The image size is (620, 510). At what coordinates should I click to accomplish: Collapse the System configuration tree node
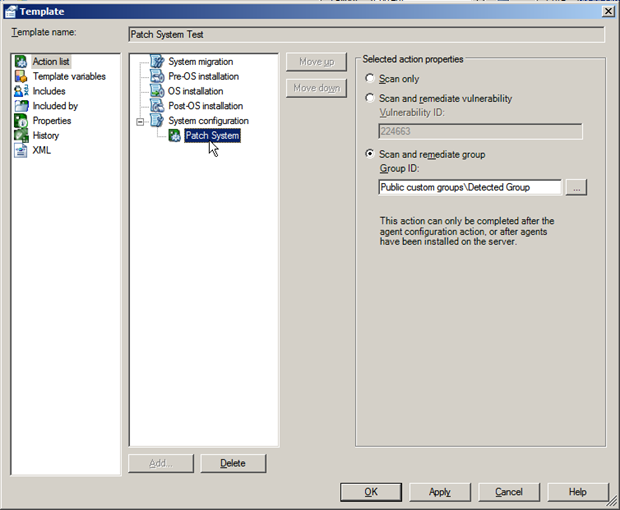coord(140,121)
